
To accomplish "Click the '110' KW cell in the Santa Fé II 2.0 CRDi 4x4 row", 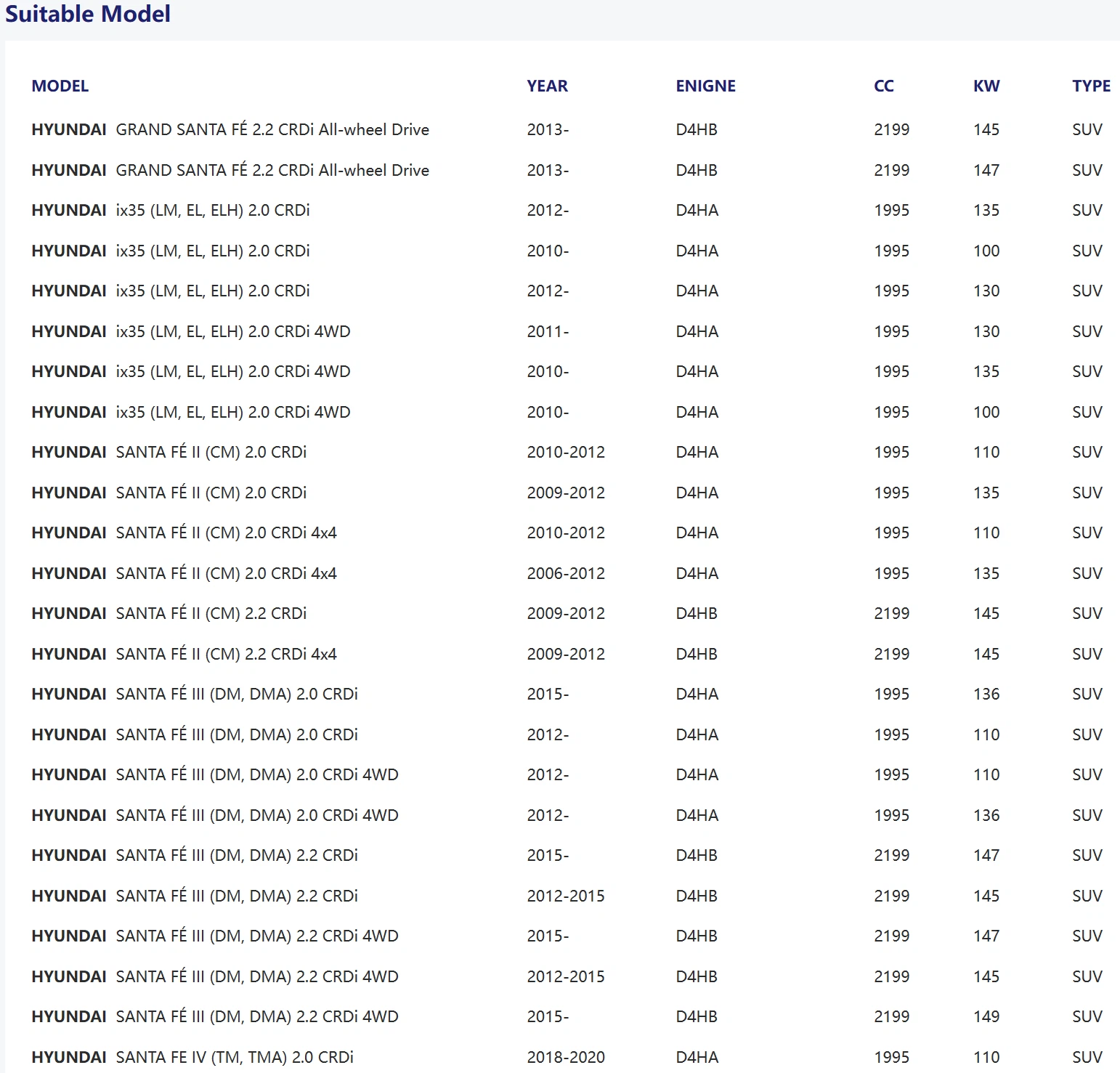I will pos(986,533).
